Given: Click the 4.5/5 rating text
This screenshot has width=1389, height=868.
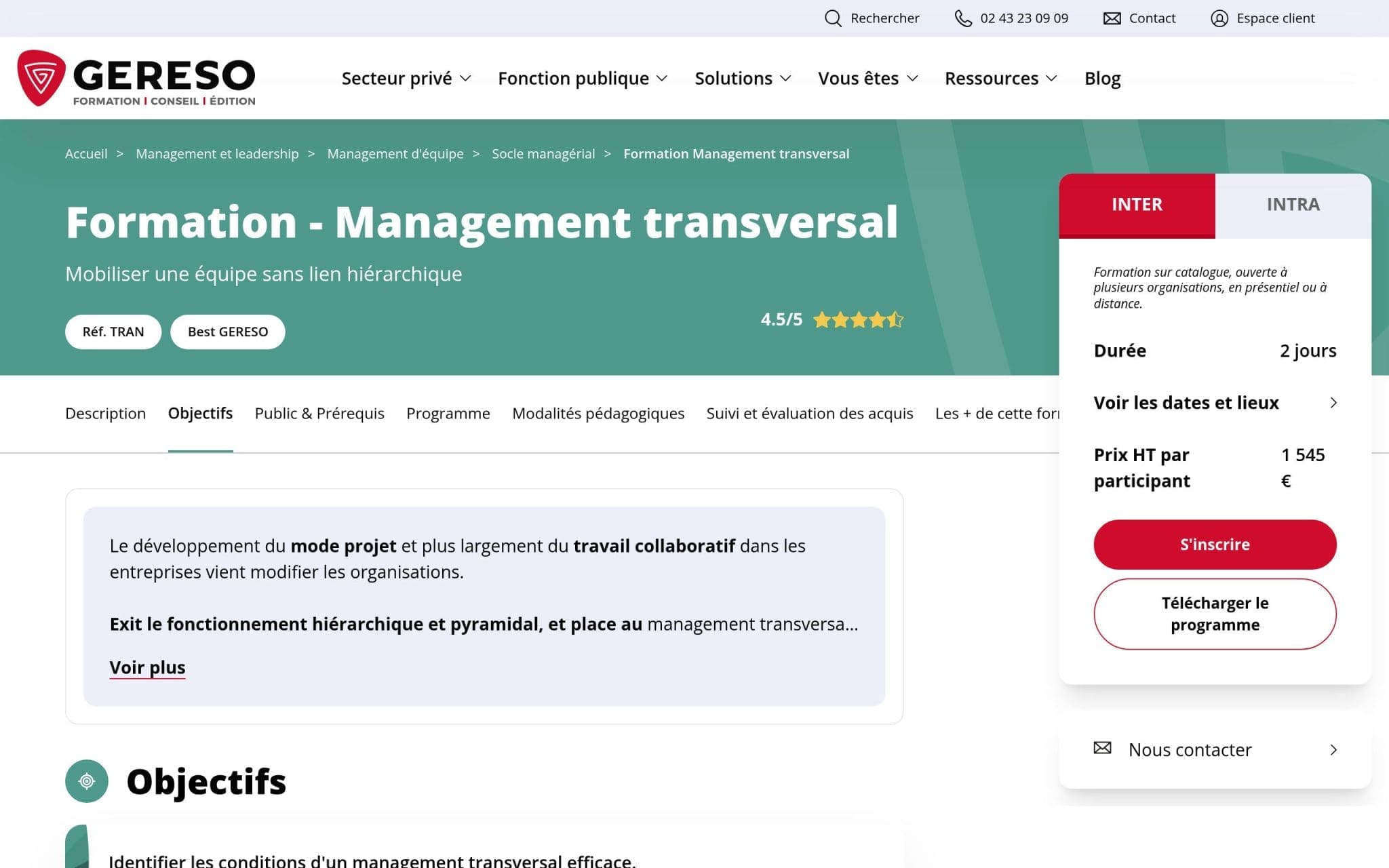Looking at the screenshot, I should pyautogui.click(x=781, y=319).
